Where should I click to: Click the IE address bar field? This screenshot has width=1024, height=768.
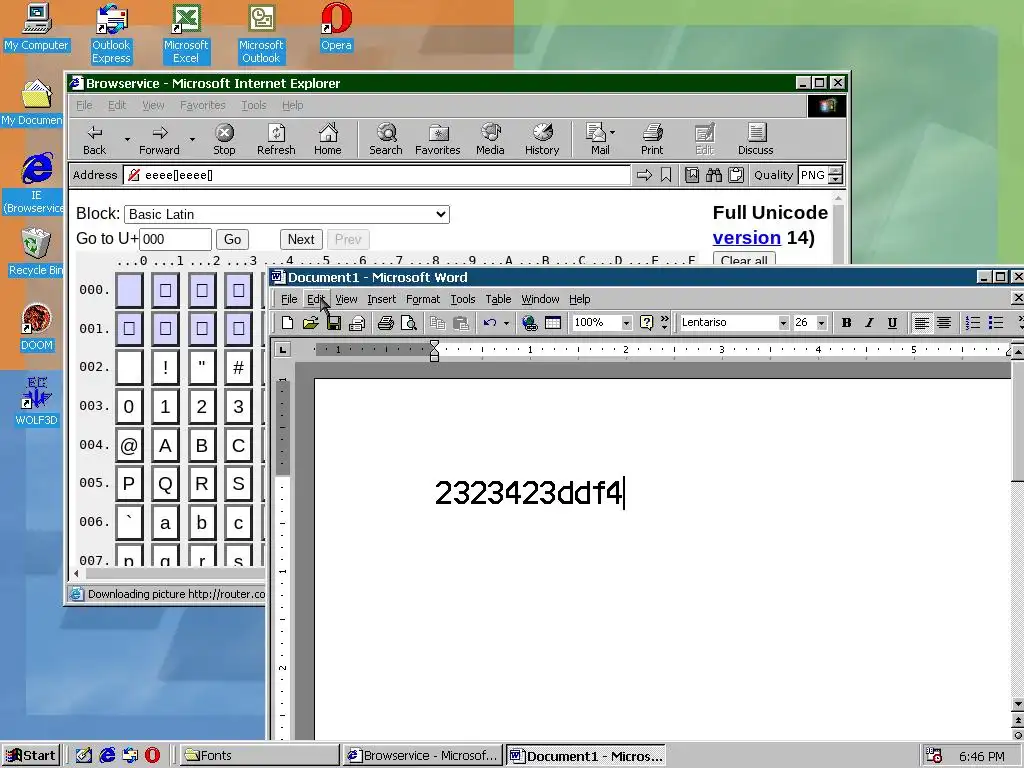pos(377,175)
